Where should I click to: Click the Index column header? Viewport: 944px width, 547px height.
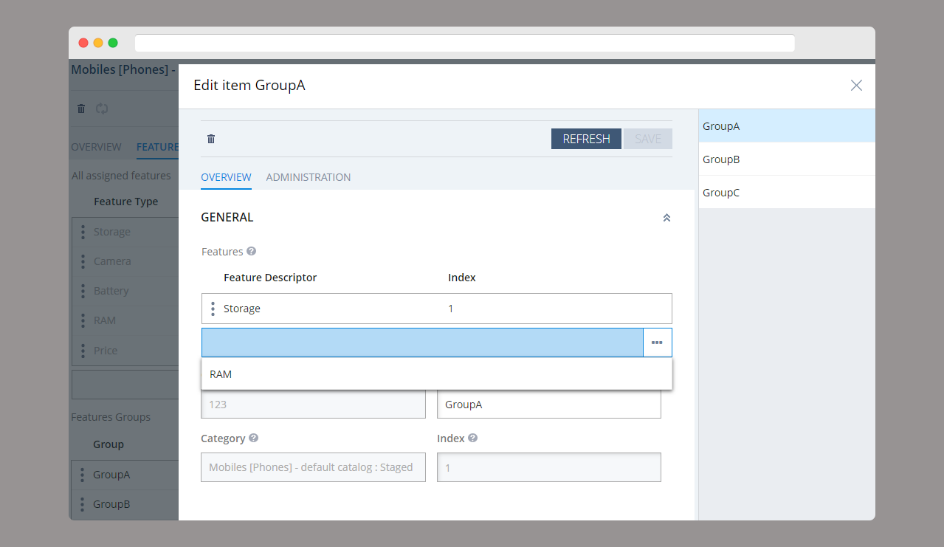tap(462, 277)
